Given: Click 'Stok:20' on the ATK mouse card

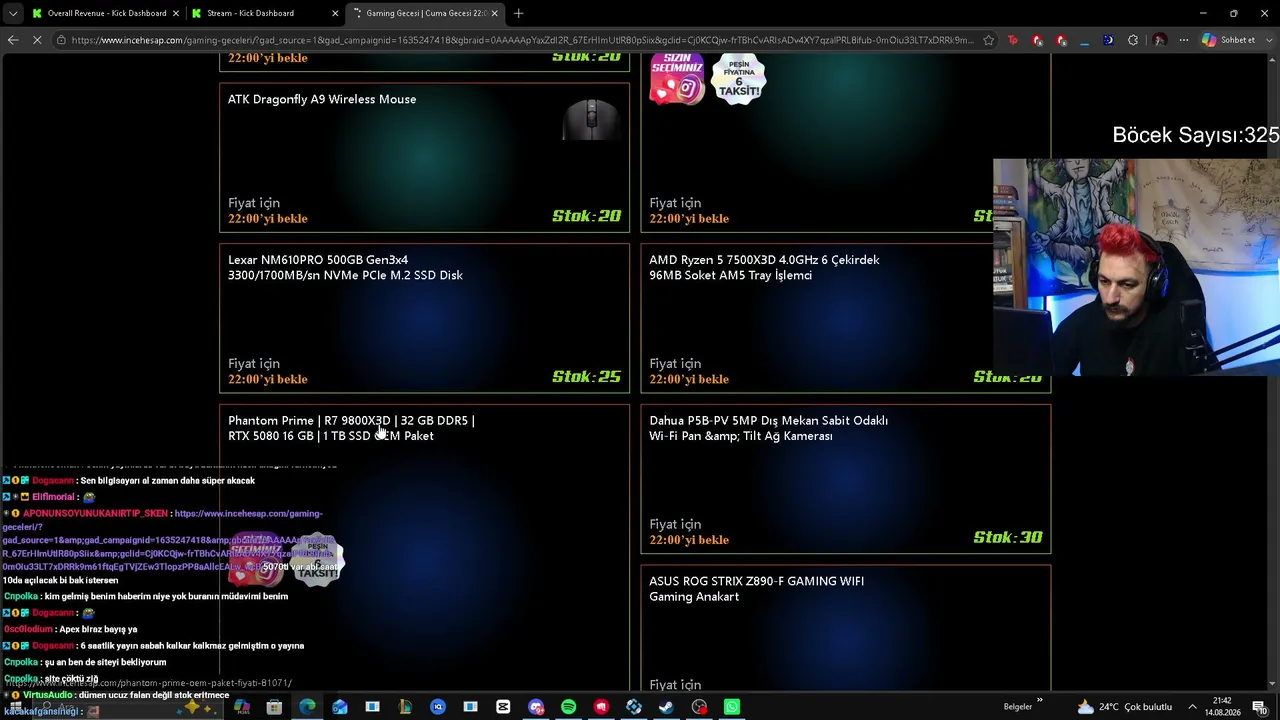Looking at the screenshot, I should click(x=586, y=216).
